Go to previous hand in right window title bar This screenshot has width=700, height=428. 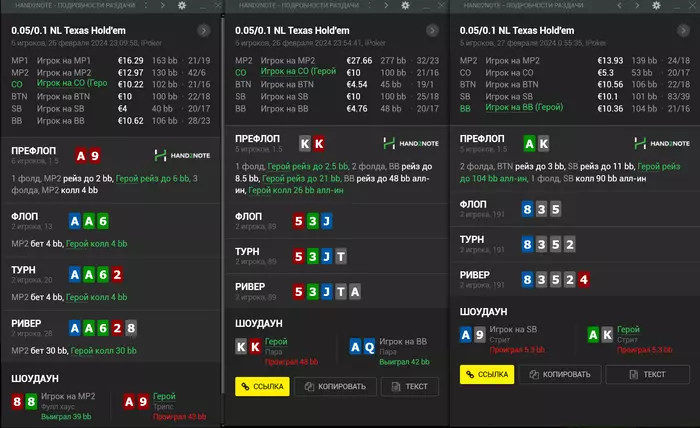coord(619,5)
